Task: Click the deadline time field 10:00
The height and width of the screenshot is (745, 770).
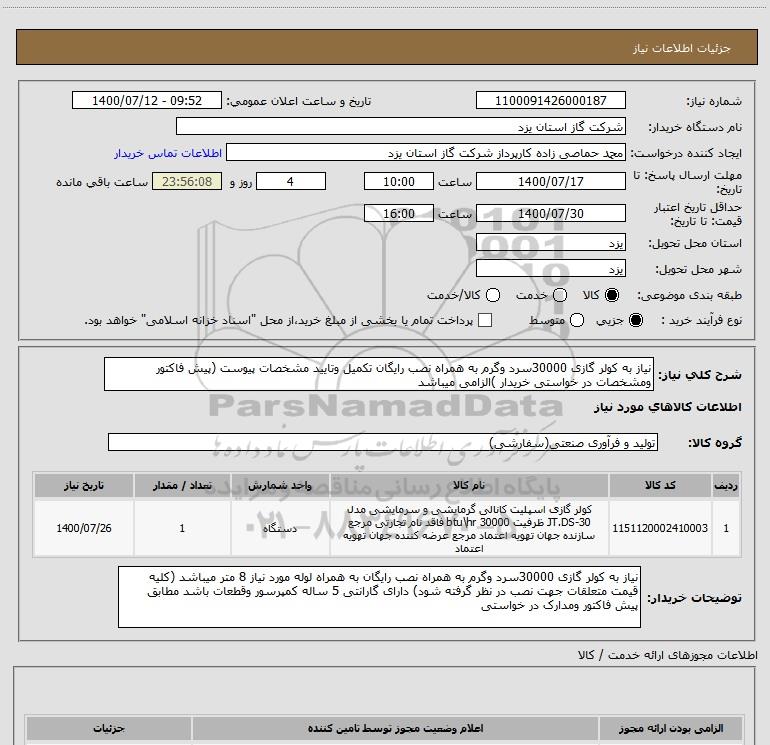Action: click(x=399, y=181)
